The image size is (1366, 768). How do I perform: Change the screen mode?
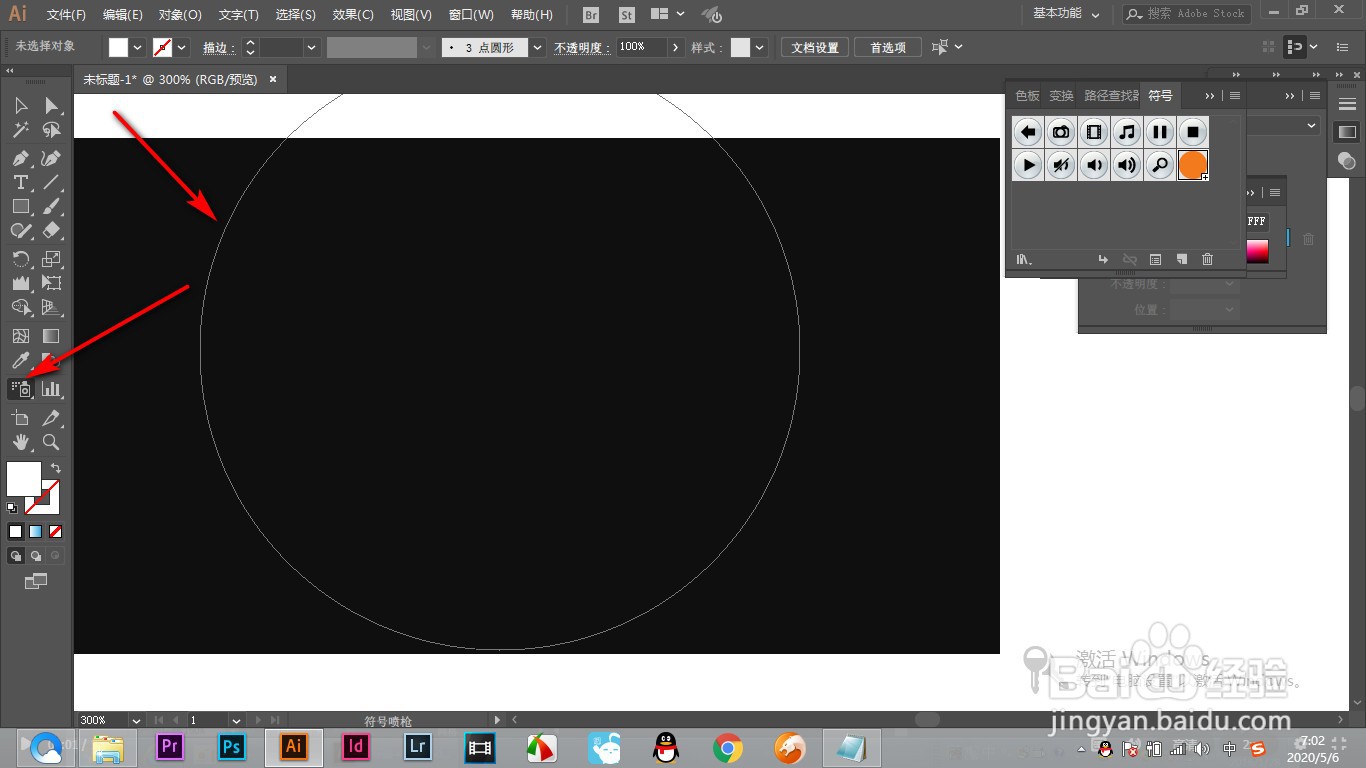pos(35,581)
